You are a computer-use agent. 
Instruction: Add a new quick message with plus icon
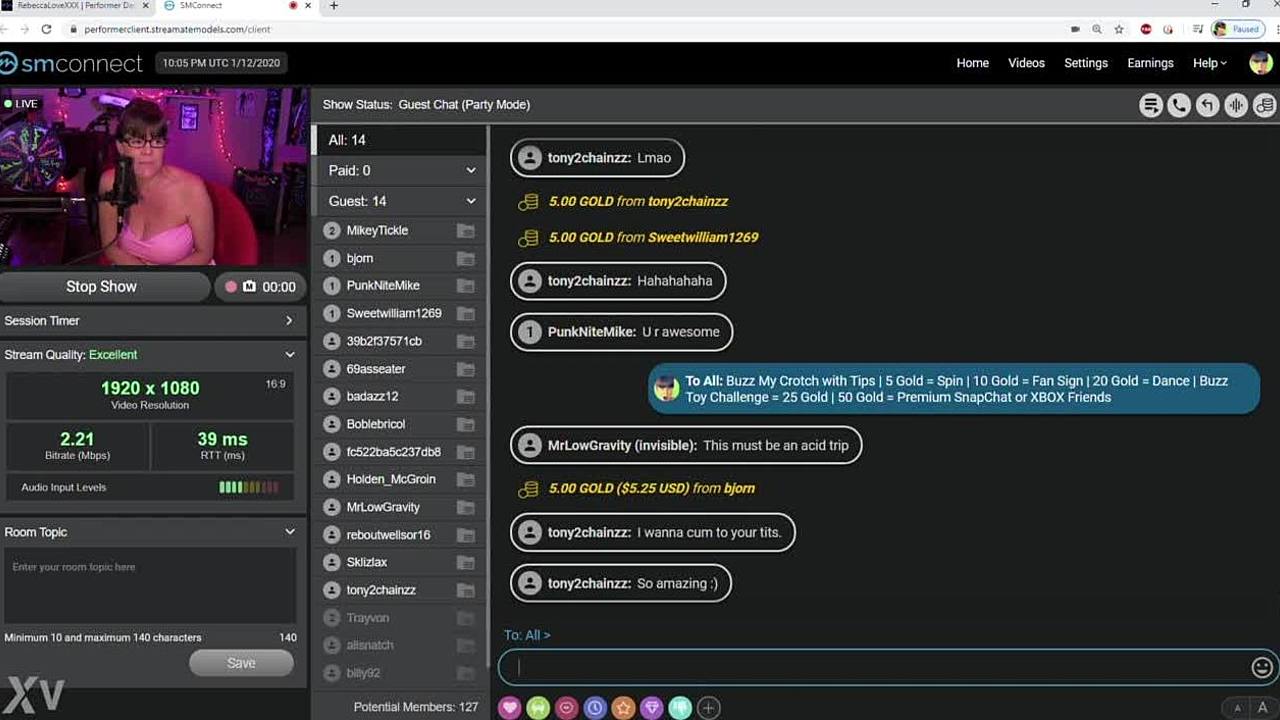point(708,708)
